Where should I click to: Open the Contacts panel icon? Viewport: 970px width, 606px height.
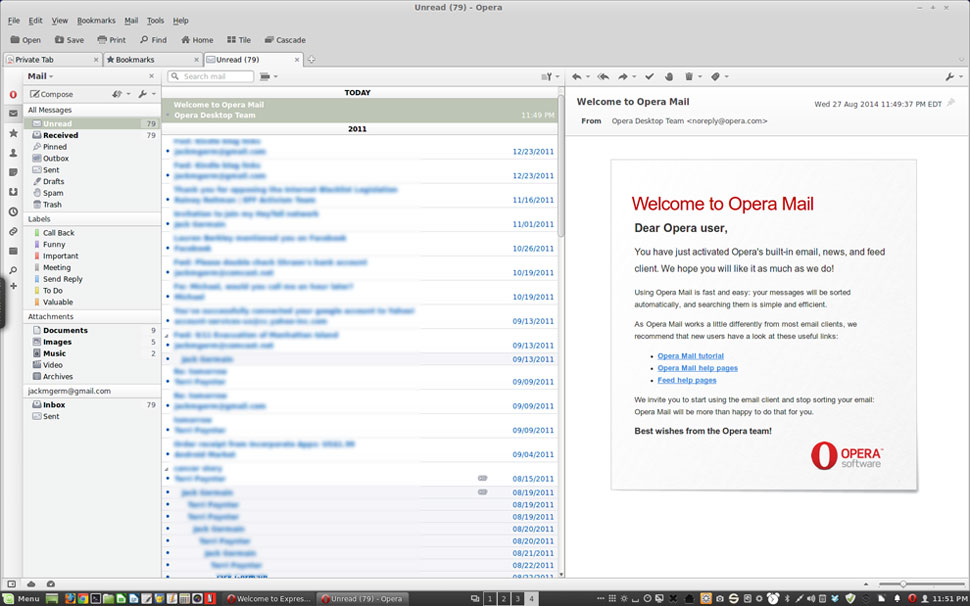pyautogui.click(x=13, y=153)
